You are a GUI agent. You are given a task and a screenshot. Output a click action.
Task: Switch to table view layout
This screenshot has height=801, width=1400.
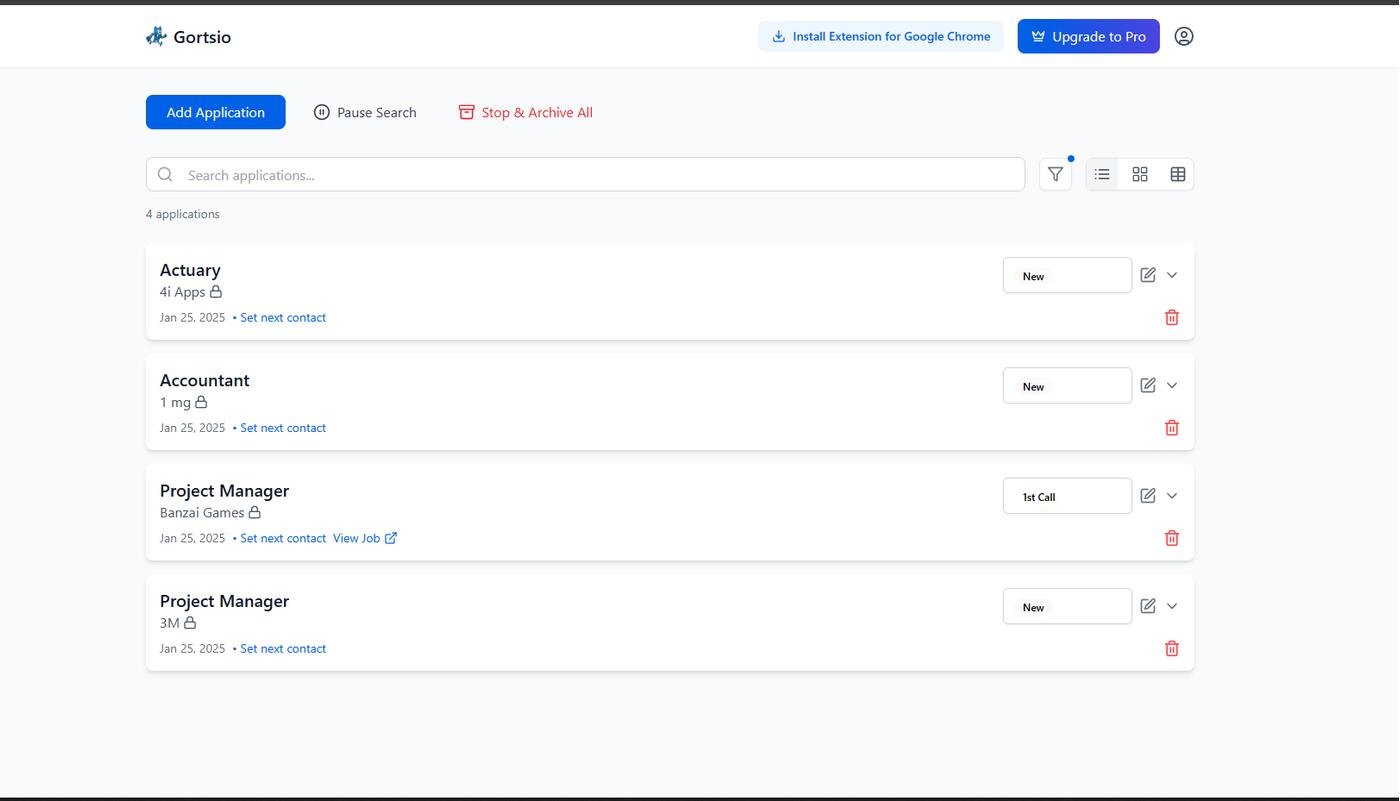1177,175
